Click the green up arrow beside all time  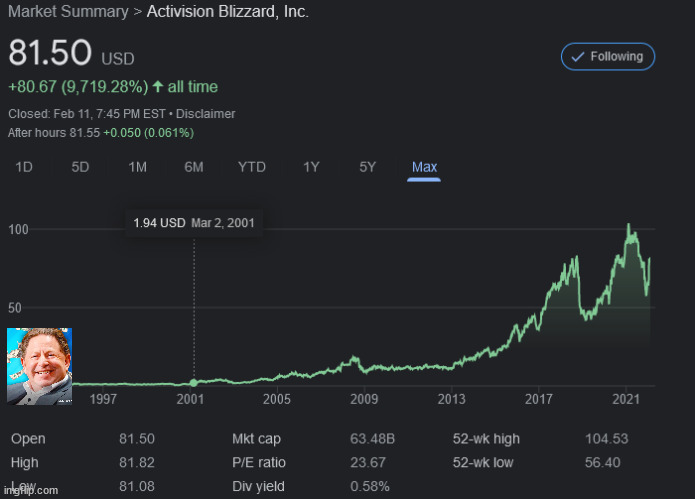pyautogui.click(x=158, y=86)
